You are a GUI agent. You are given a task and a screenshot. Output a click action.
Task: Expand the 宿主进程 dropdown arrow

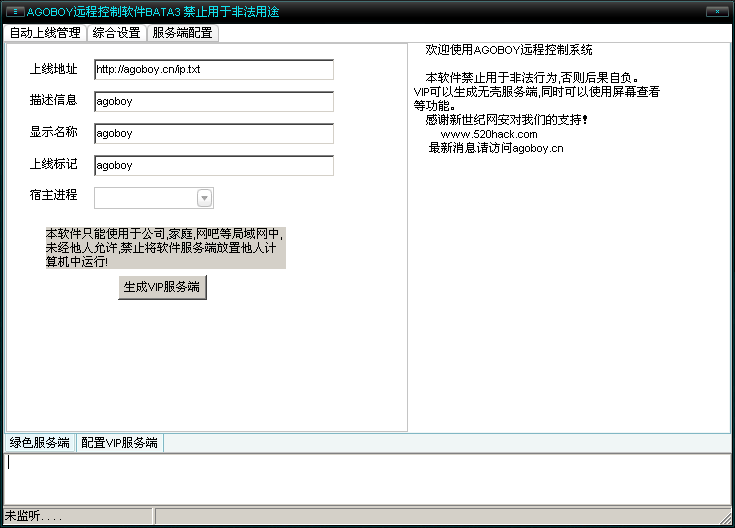[204, 198]
